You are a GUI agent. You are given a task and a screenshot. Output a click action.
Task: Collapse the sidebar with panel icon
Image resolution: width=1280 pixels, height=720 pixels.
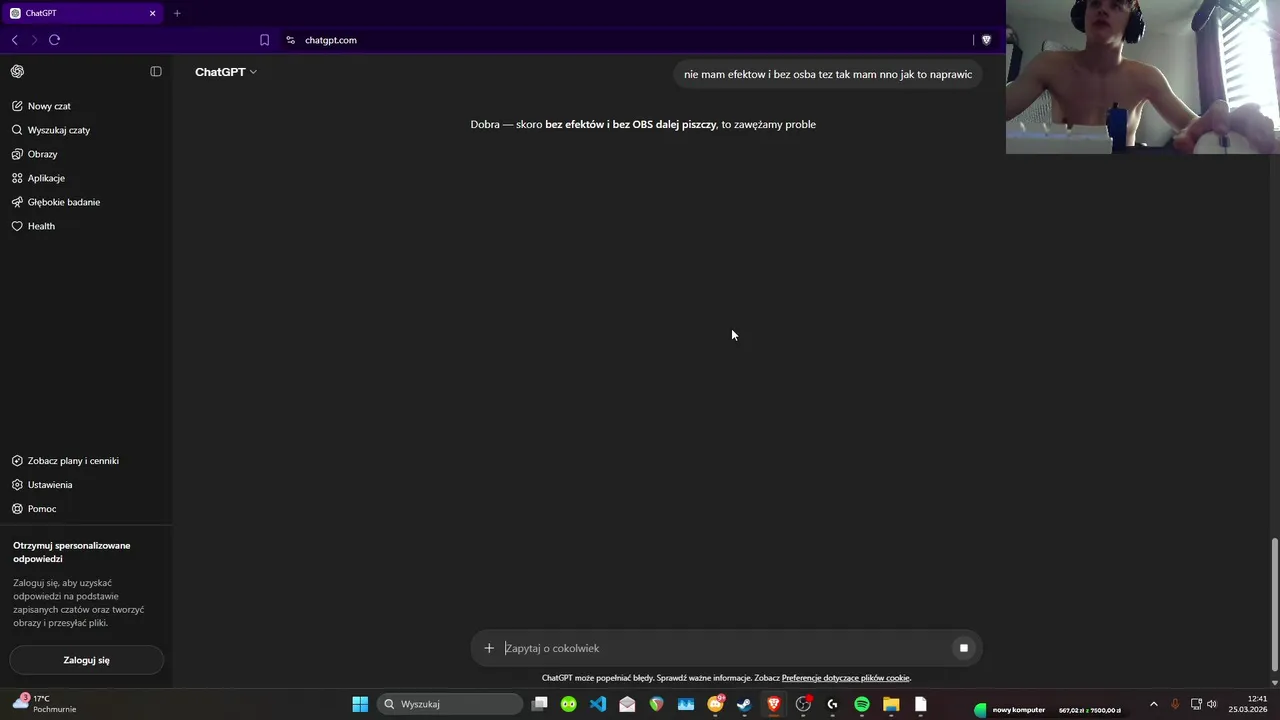[156, 71]
